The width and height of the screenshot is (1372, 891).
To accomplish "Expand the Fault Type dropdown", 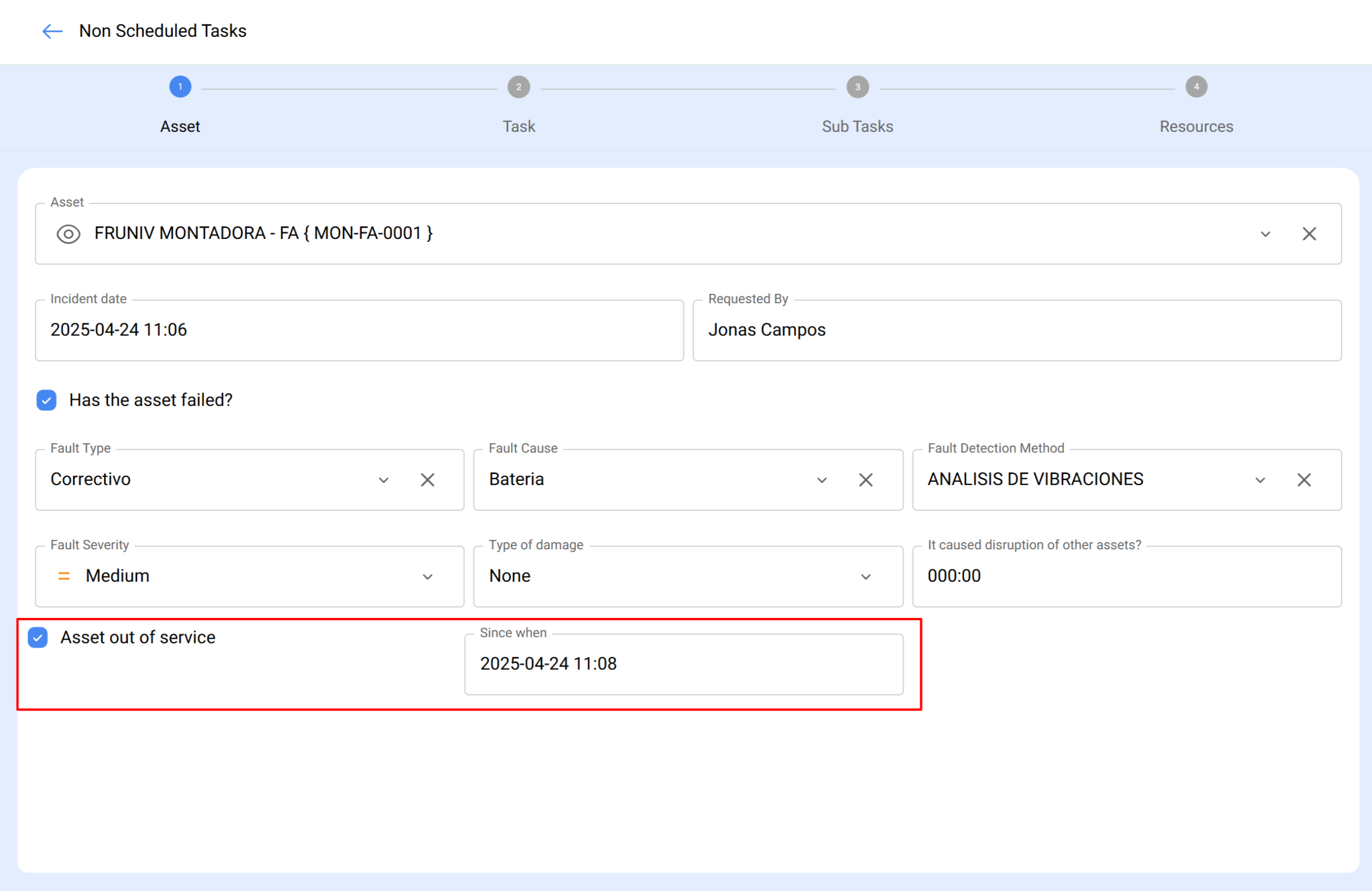I will [383, 479].
